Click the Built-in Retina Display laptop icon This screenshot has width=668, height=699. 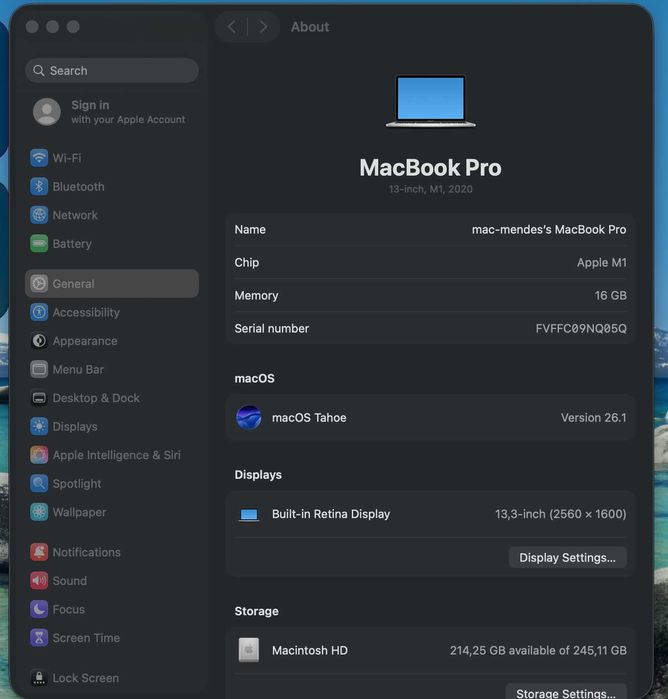click(249, 515)
